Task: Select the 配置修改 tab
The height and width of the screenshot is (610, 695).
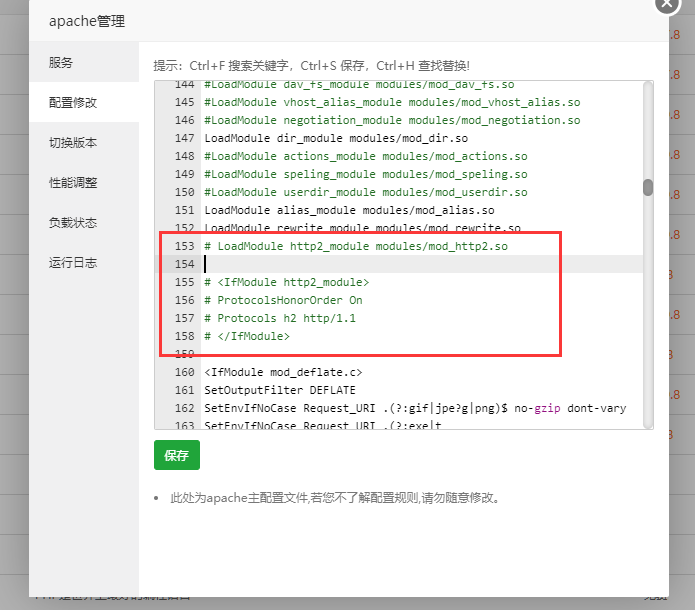Action: [x=84, y=102]
